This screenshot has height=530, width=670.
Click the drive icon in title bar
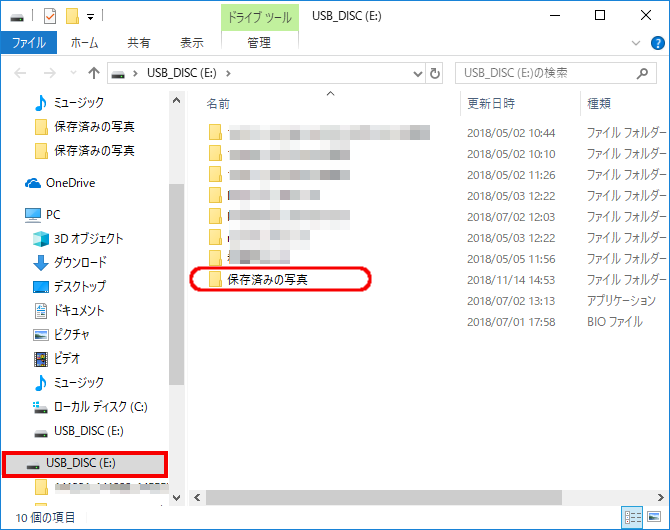[17, 18]
